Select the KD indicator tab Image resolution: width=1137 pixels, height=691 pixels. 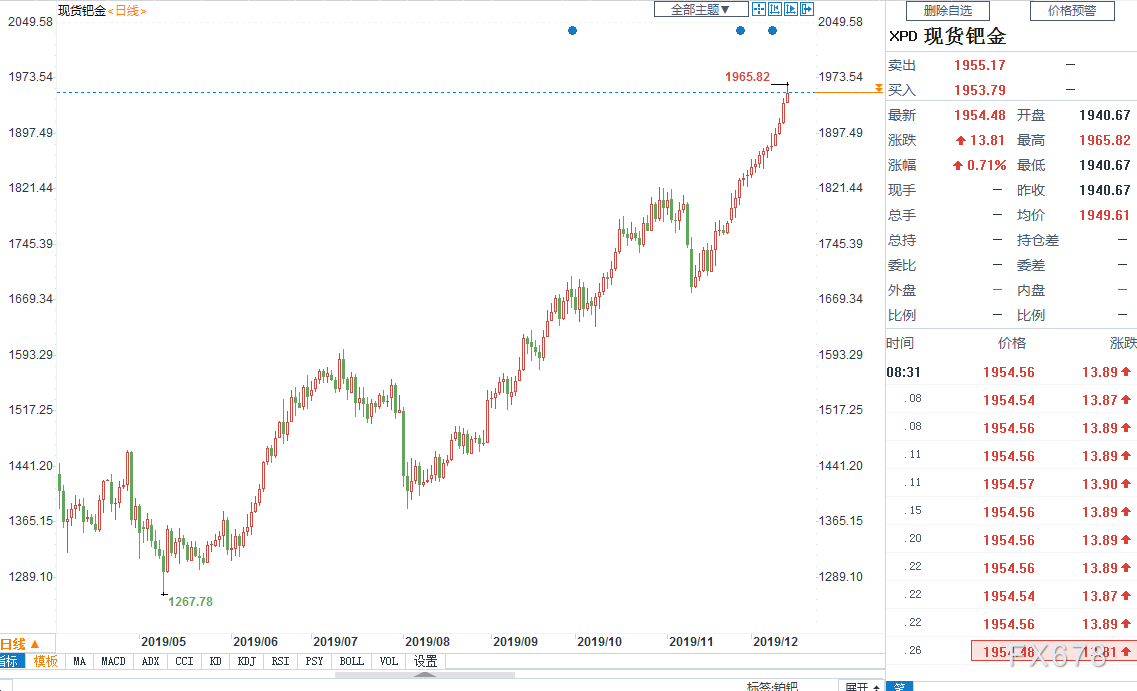(x=215, y=661)
